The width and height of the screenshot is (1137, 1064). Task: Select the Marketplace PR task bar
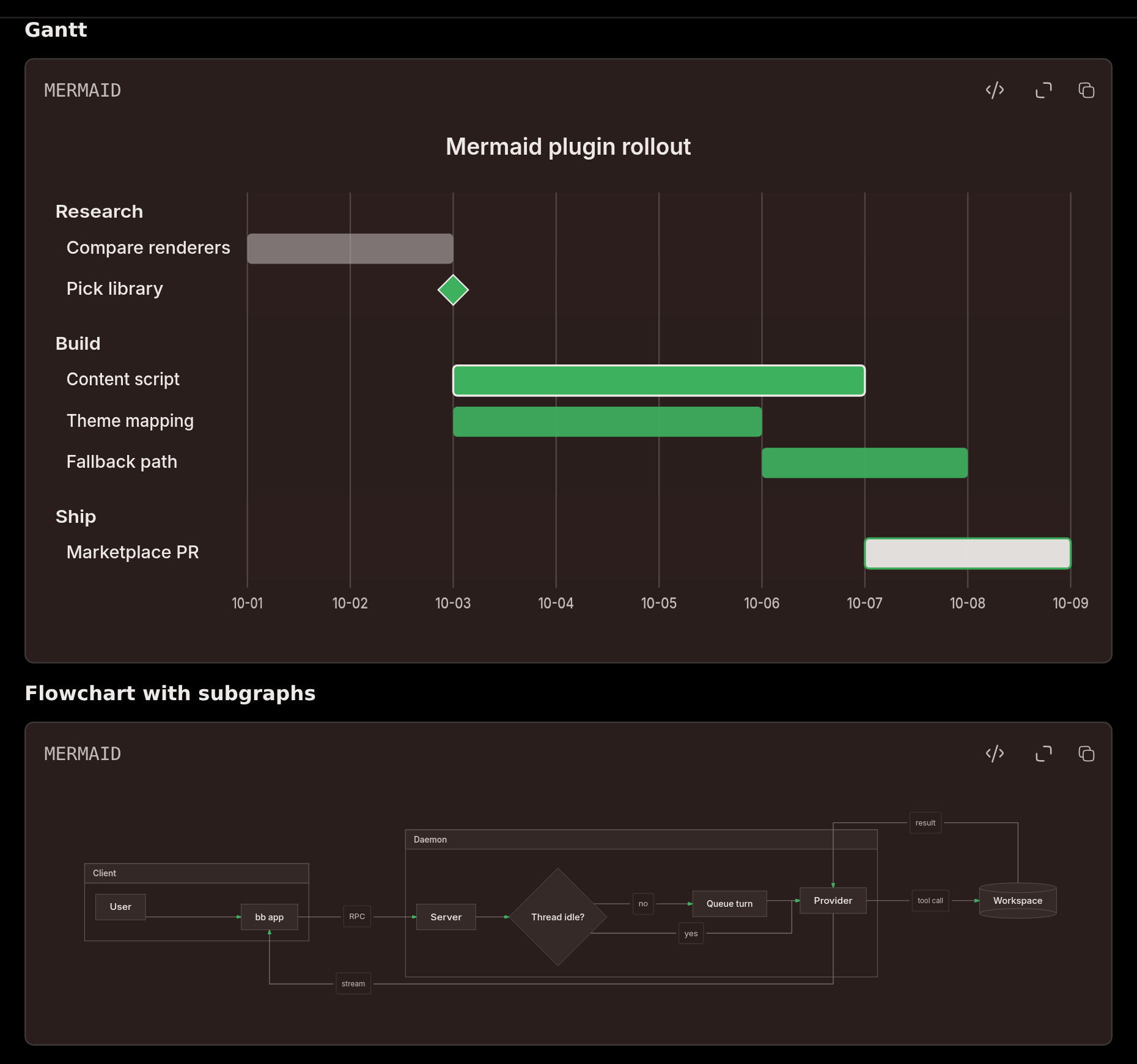pos(968,553)
